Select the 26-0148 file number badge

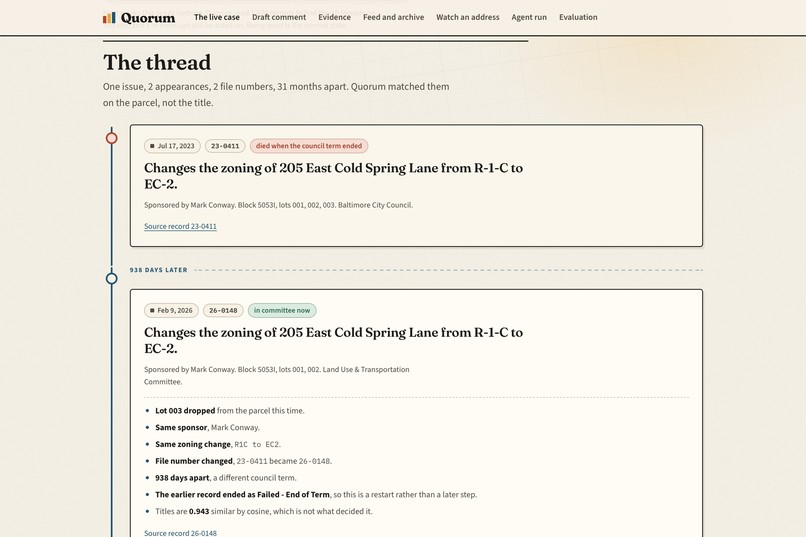coord(223,310)
